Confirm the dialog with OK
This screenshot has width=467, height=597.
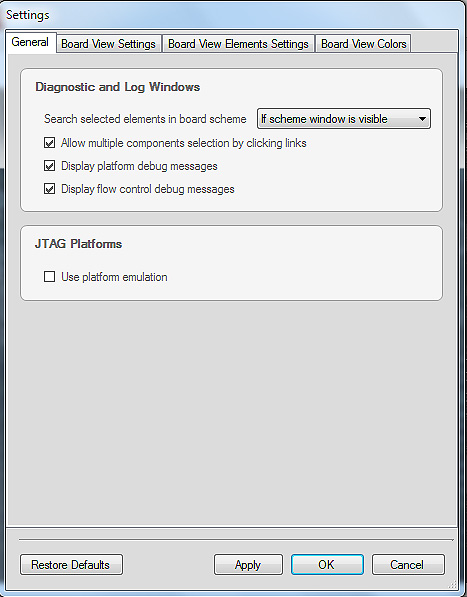(327, 564)
